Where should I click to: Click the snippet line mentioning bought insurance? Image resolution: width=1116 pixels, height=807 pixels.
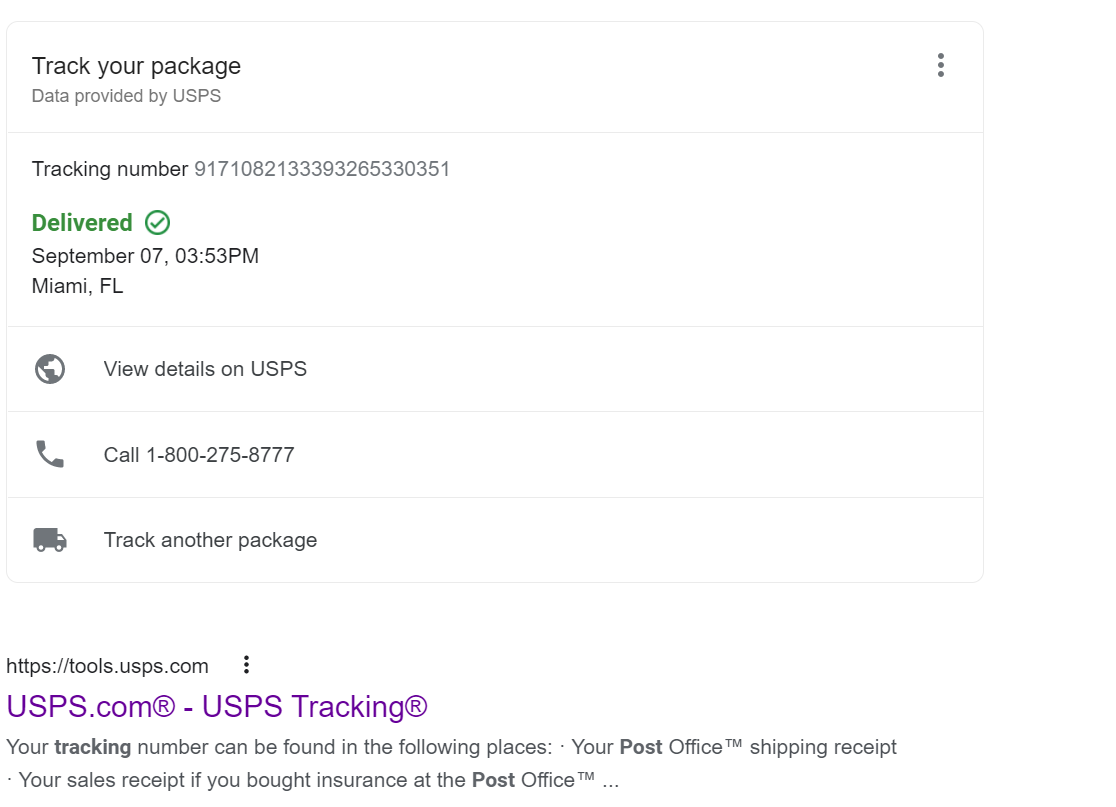click(x=312, y=780)
